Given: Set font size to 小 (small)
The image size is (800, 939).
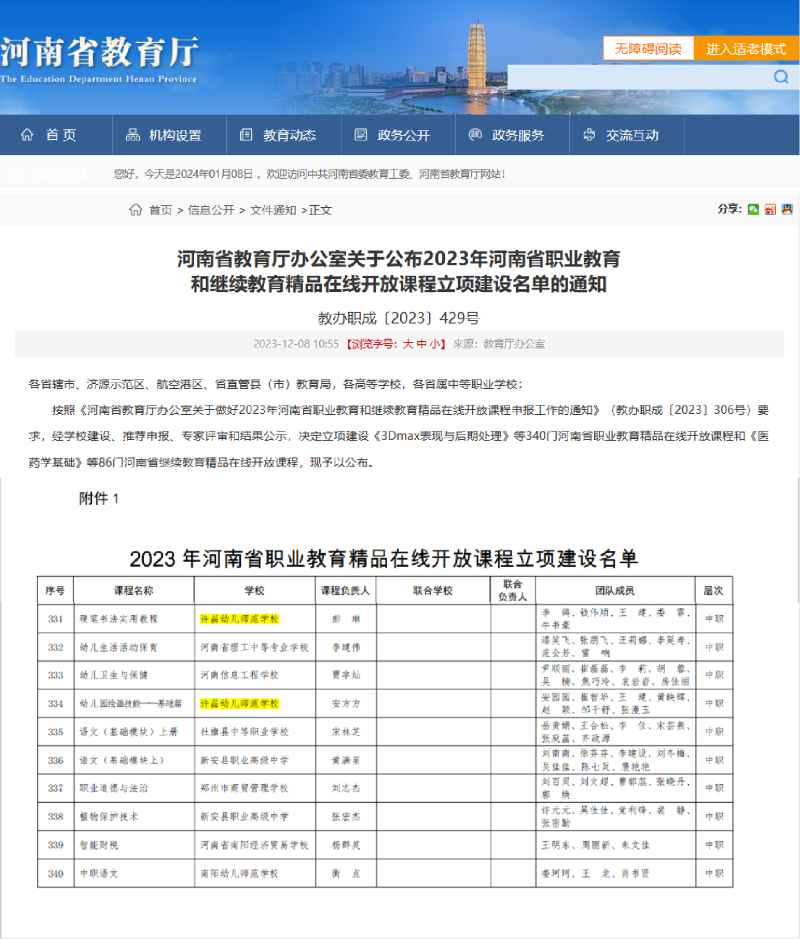Looking at the screenshot, I should pos(435,343).
